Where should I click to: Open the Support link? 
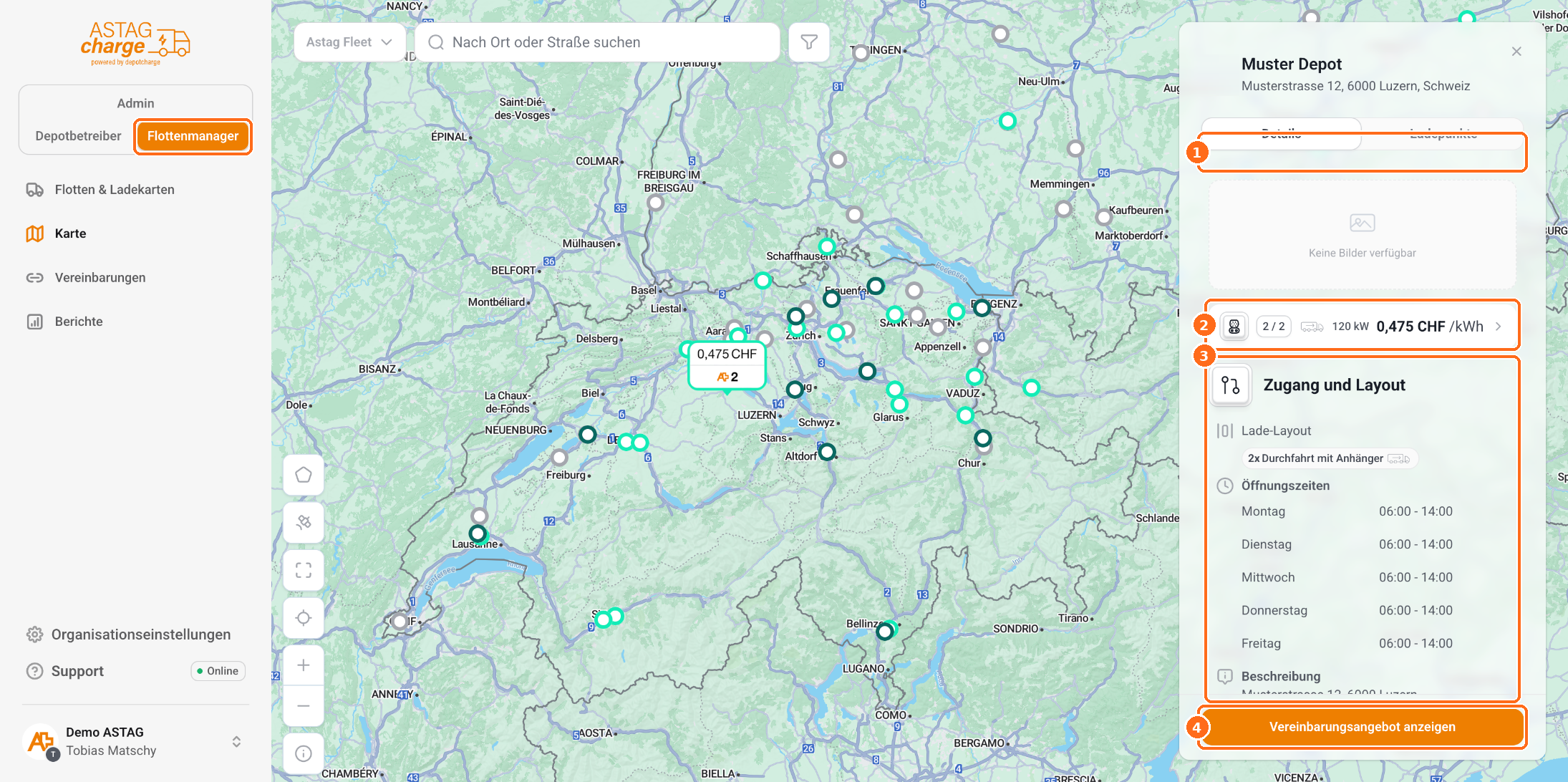[x=77, y=671]
